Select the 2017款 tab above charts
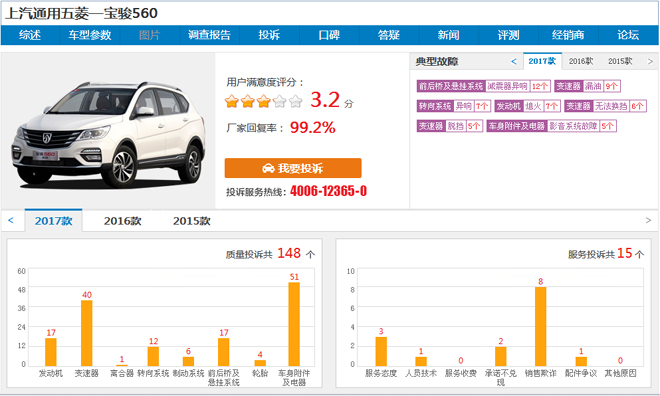Viewport: 660px width, 396px height. [x=53, y=221]
